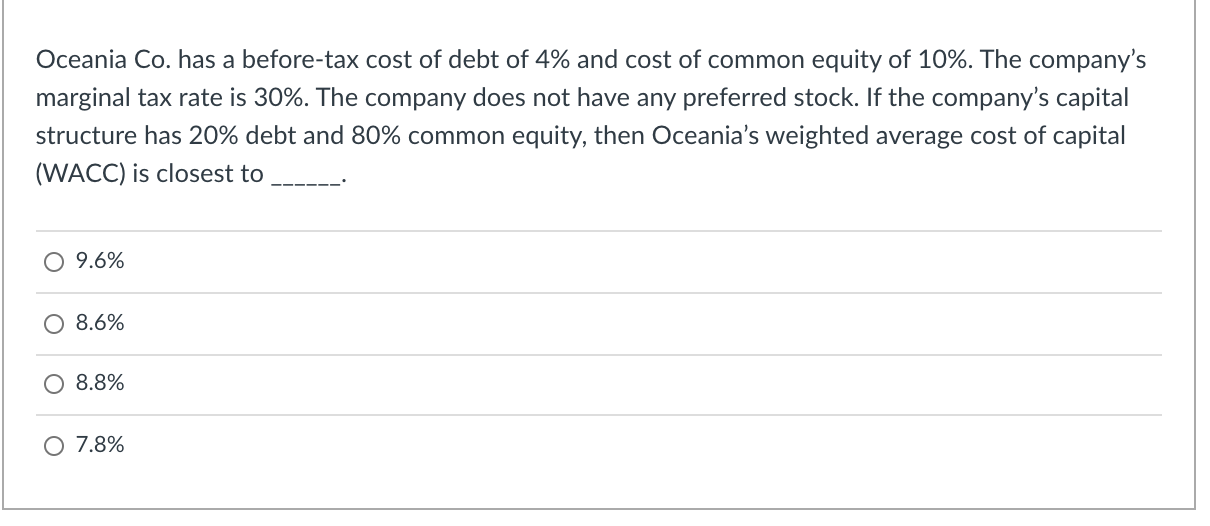1210x526 pixels.
Task: Click the 8.8% answer label text
Action: (x=100, y=384)
